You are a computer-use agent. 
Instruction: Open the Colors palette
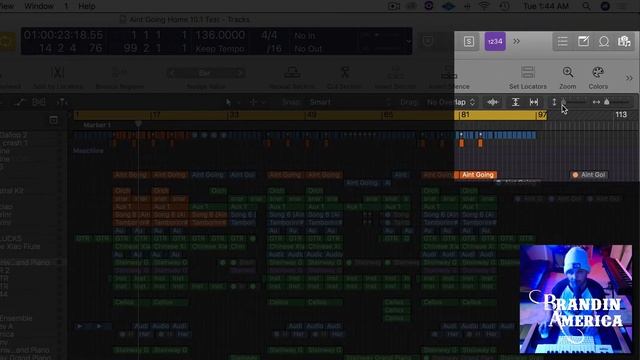[x=598, y=73]
